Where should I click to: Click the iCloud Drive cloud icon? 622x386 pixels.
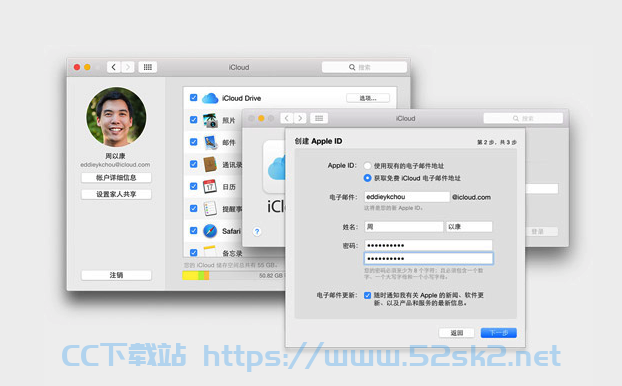[210, 98]
